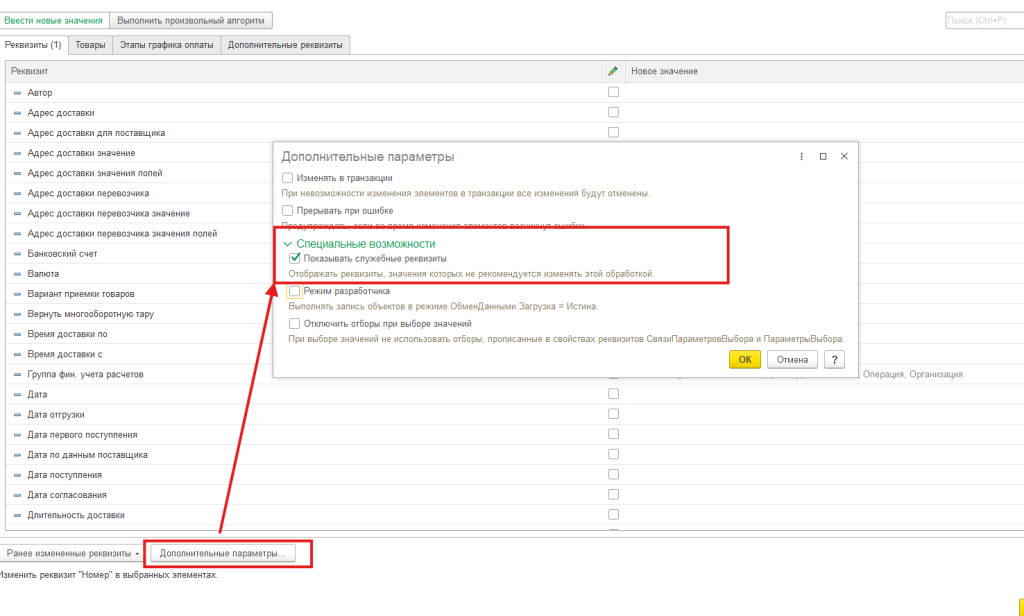
Task: Switch to the Товары tab
Action: 90,45
